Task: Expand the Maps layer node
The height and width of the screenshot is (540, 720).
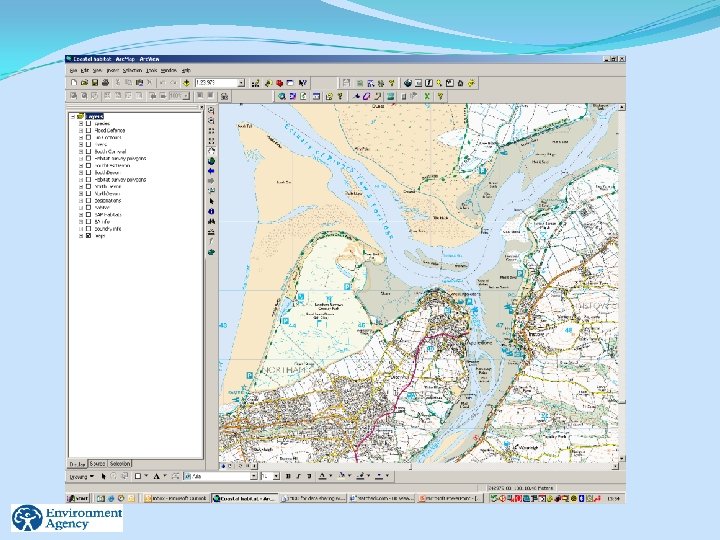Action: [81, 236]
